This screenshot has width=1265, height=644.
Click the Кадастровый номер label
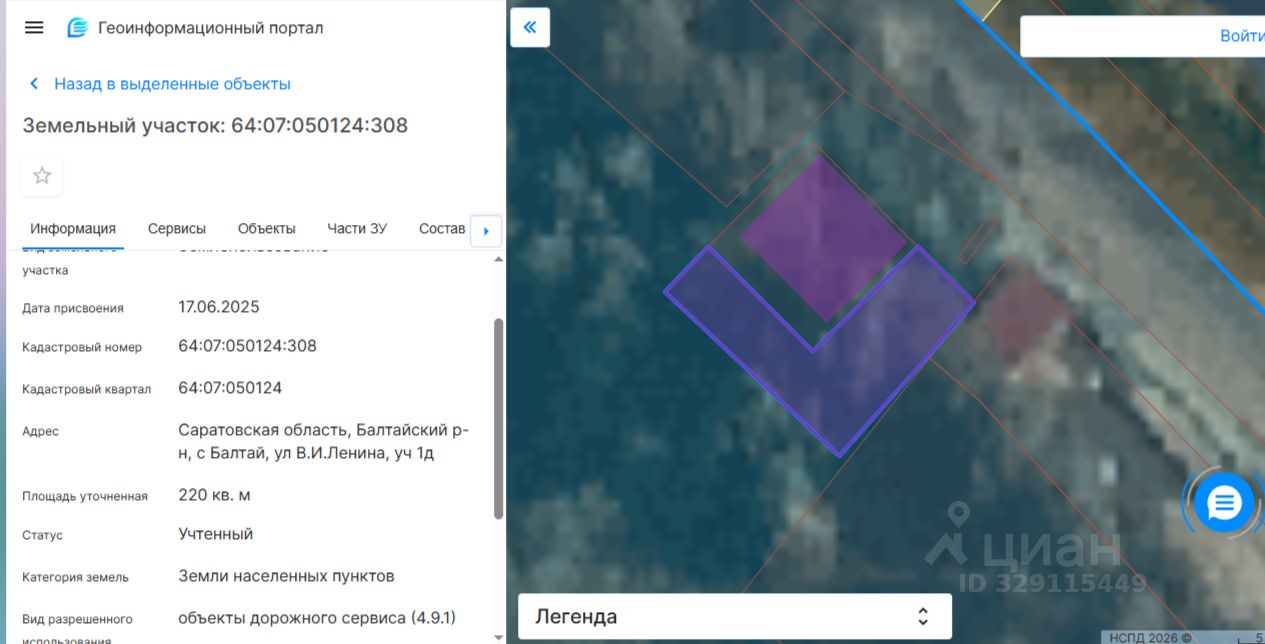point(82,347)
